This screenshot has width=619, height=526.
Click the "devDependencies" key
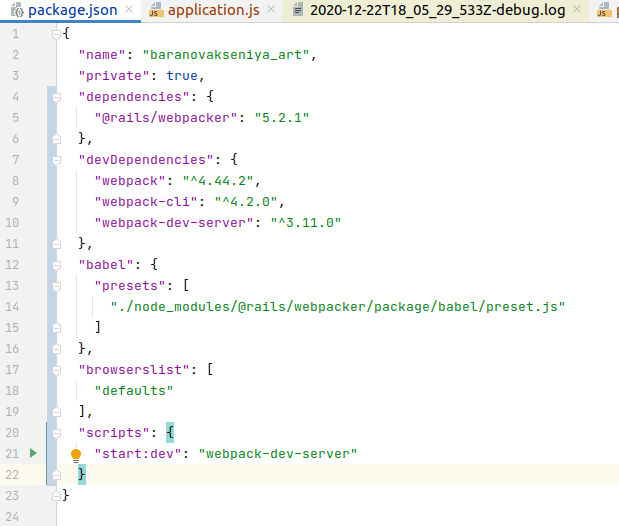[x=146, y=160]
